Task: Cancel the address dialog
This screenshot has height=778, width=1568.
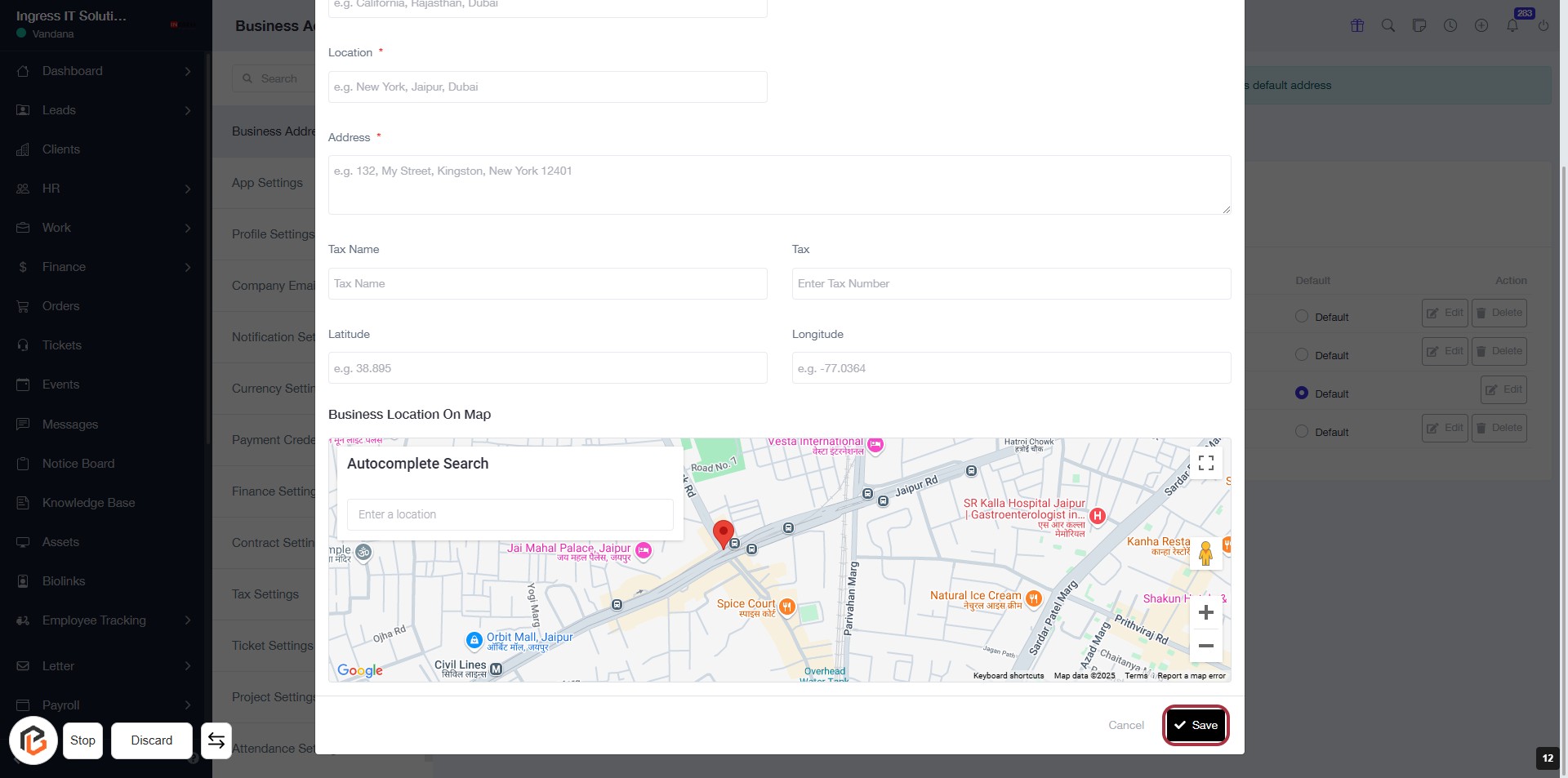Action: (x=1125, y=725)
